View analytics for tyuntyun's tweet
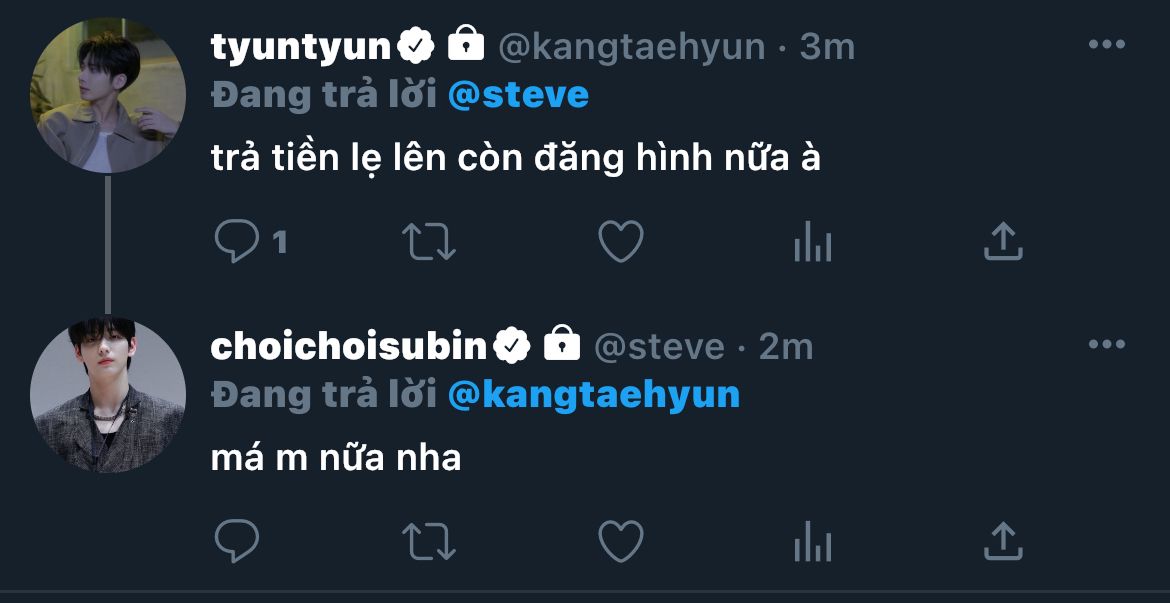 [x=812, y=242]
